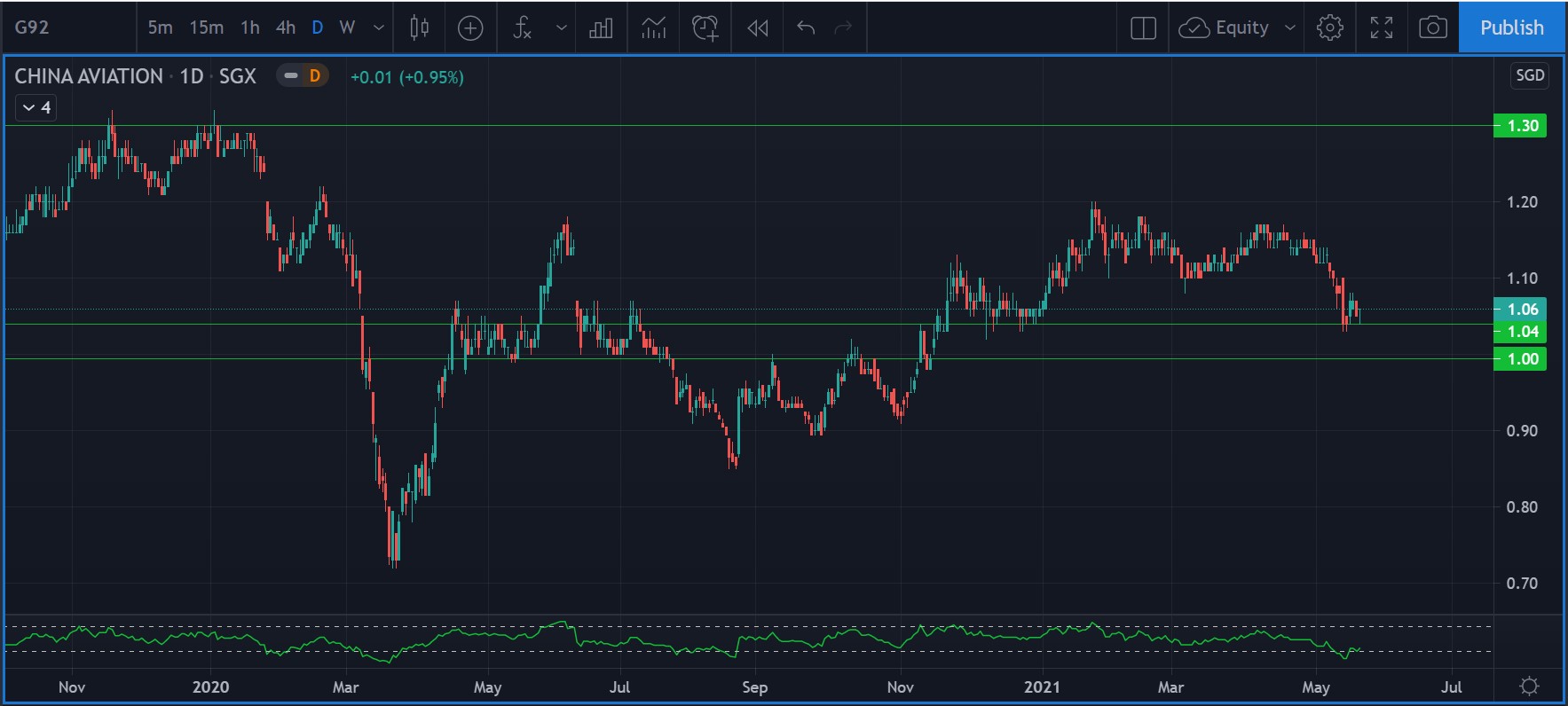Enter fullscreen mode with the arrows icon

(1382, 28)
